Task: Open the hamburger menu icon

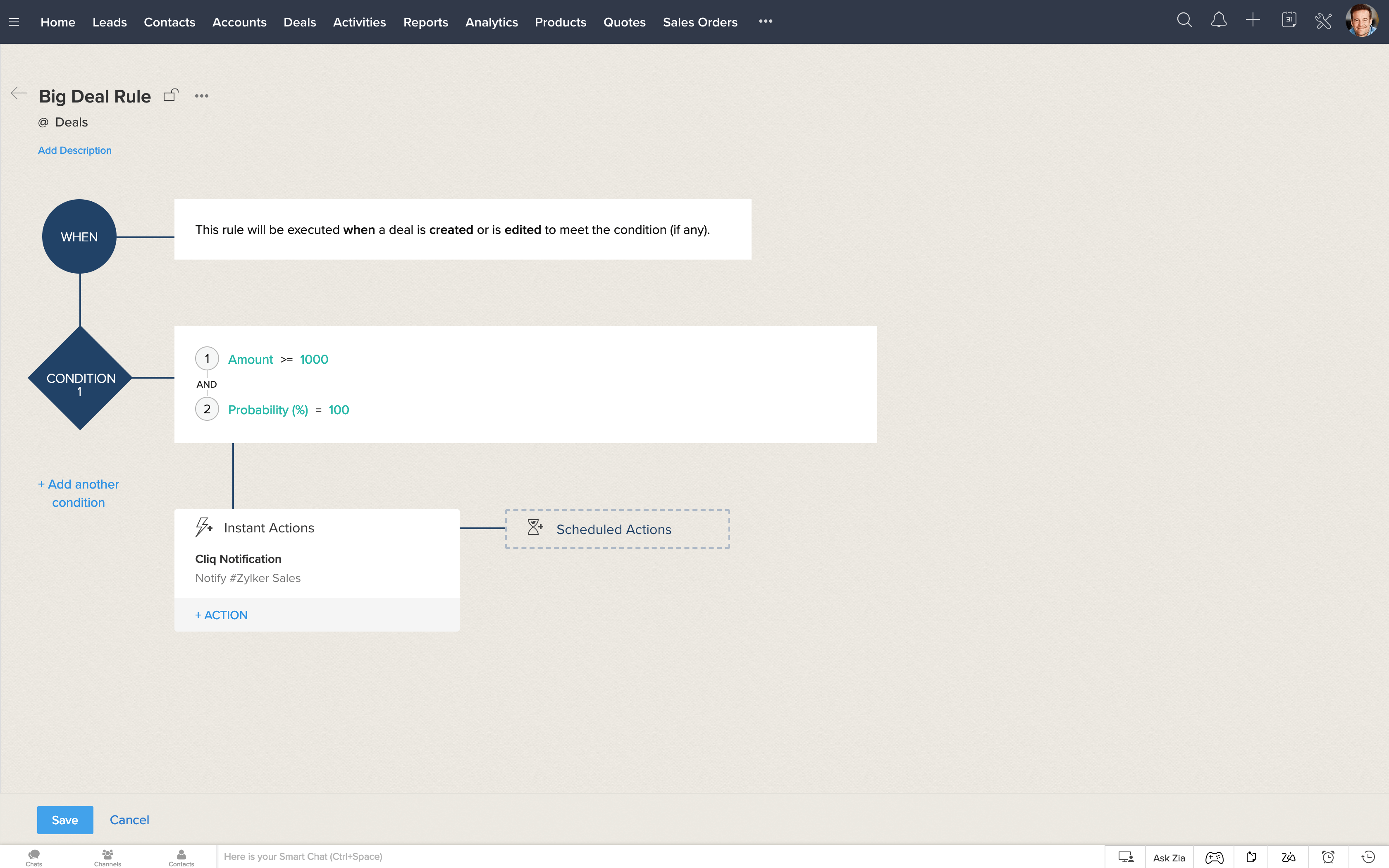Action: [14, 22]
